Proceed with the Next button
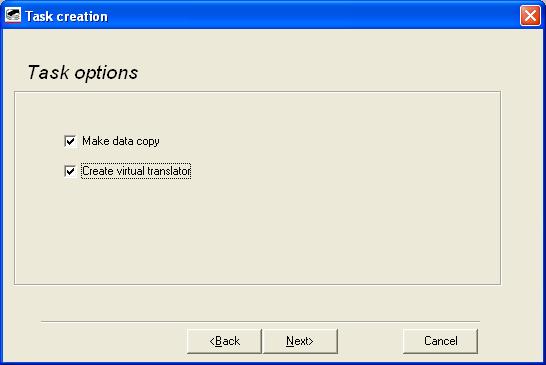Viewport: 546px width, 365px height. click(x=300, y=341)
